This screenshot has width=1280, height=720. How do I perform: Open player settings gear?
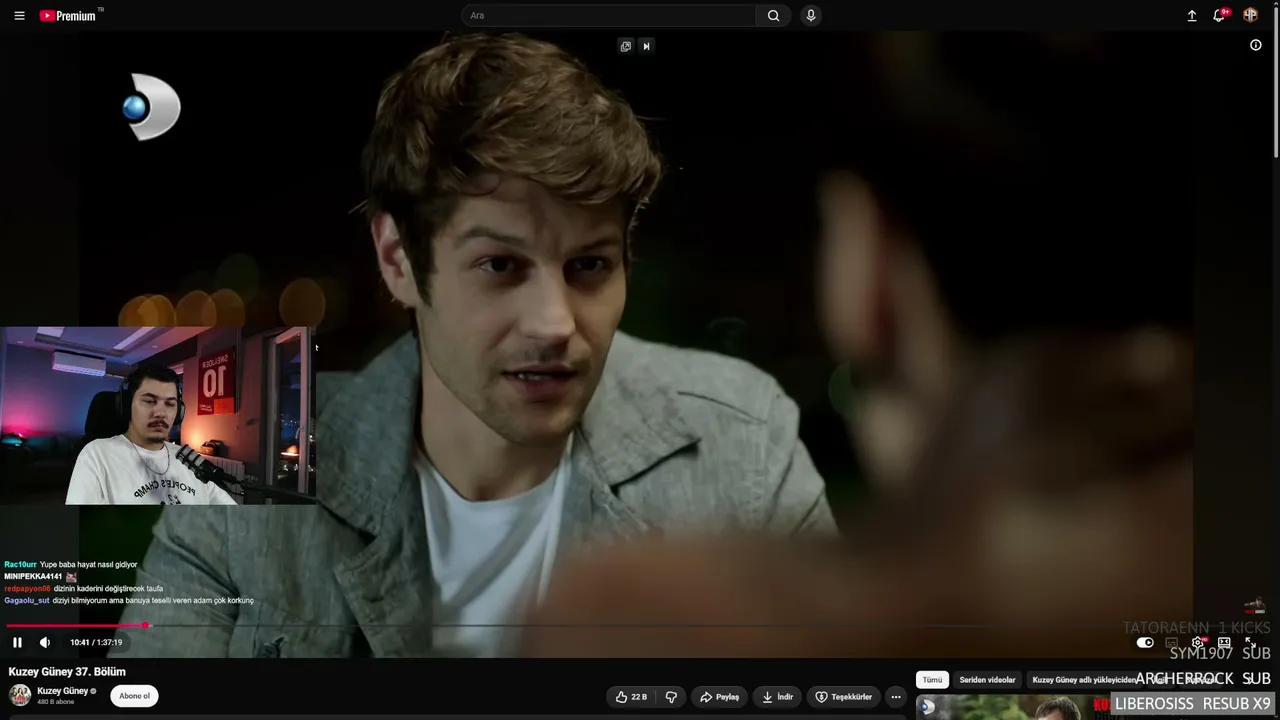click(x=1198, y=643)
